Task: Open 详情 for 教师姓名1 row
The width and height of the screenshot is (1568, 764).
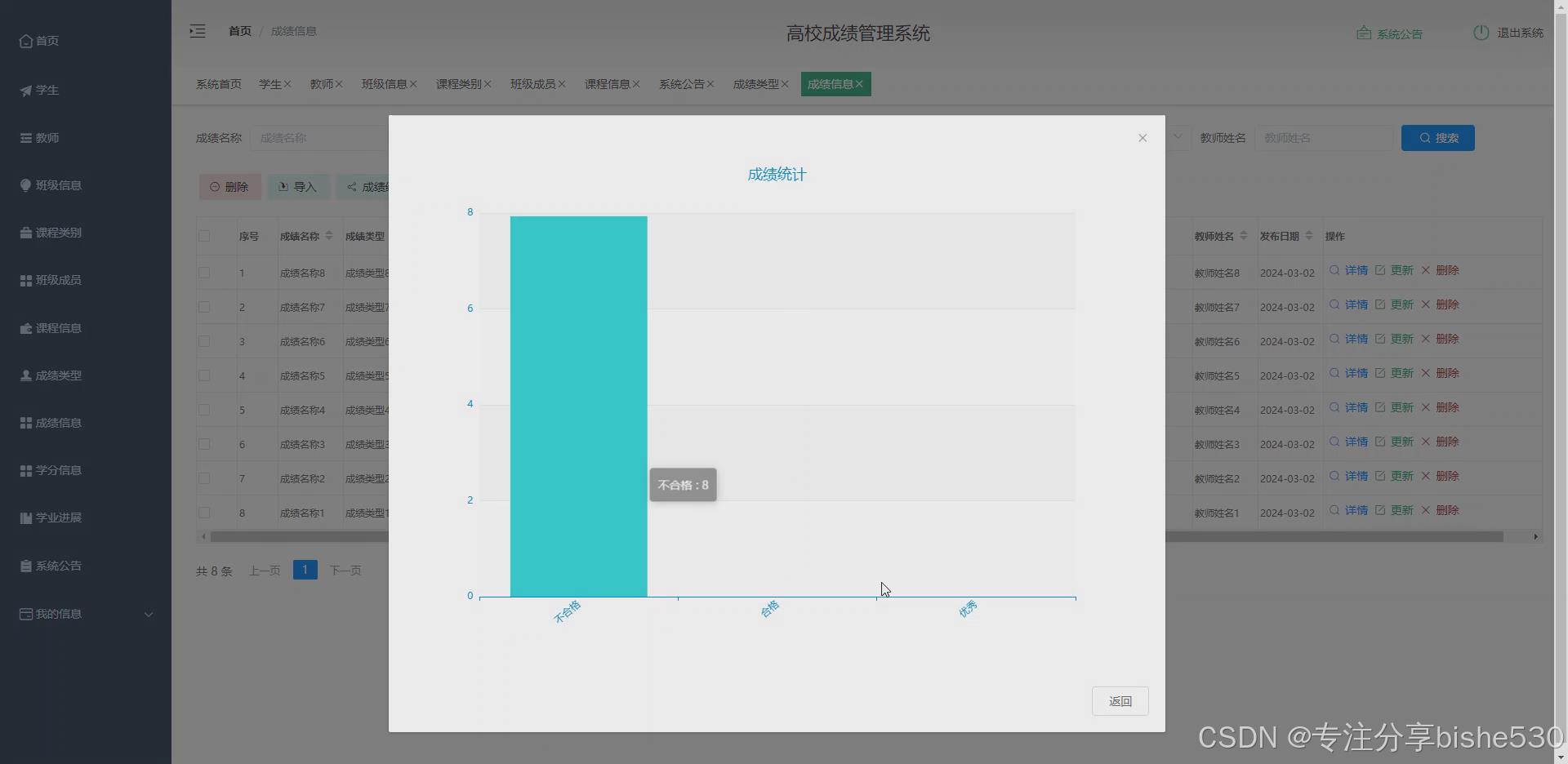Action: click(1348, 510)
